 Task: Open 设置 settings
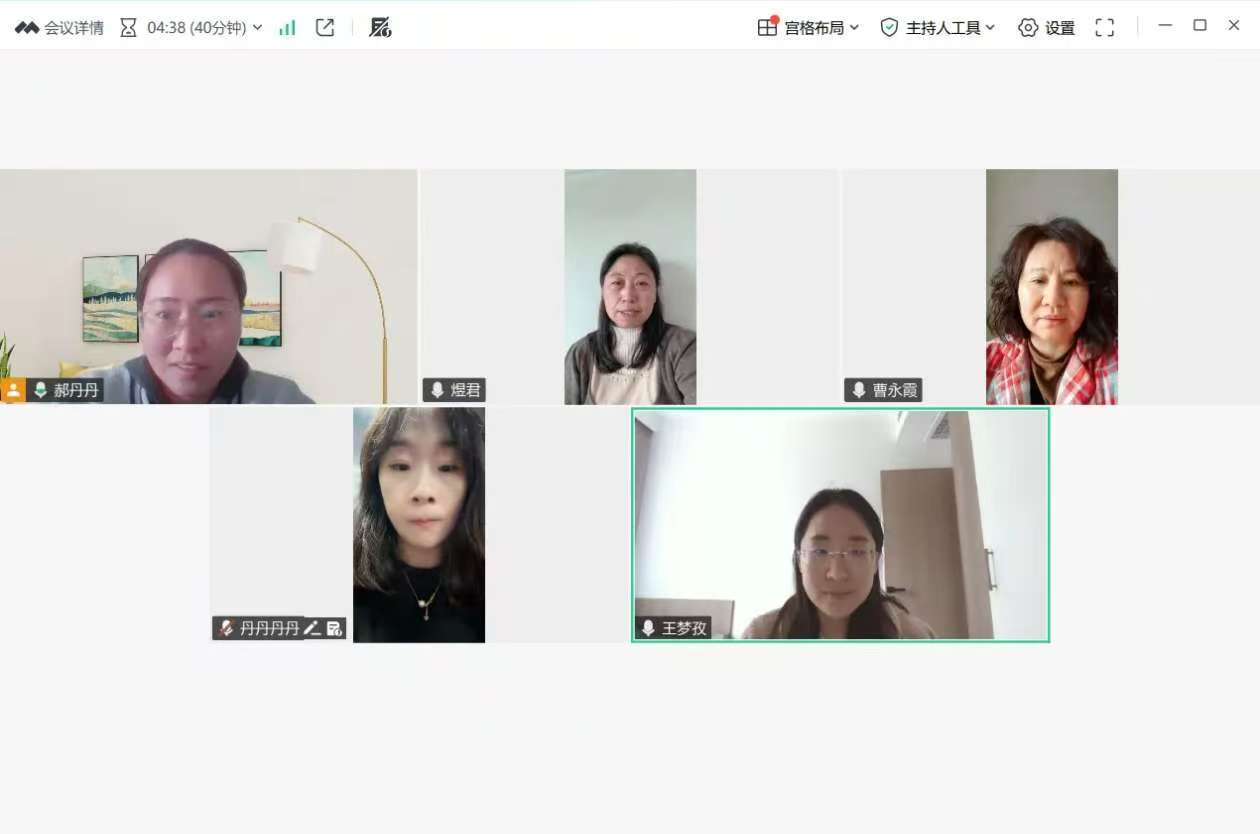coord(1046,28)
